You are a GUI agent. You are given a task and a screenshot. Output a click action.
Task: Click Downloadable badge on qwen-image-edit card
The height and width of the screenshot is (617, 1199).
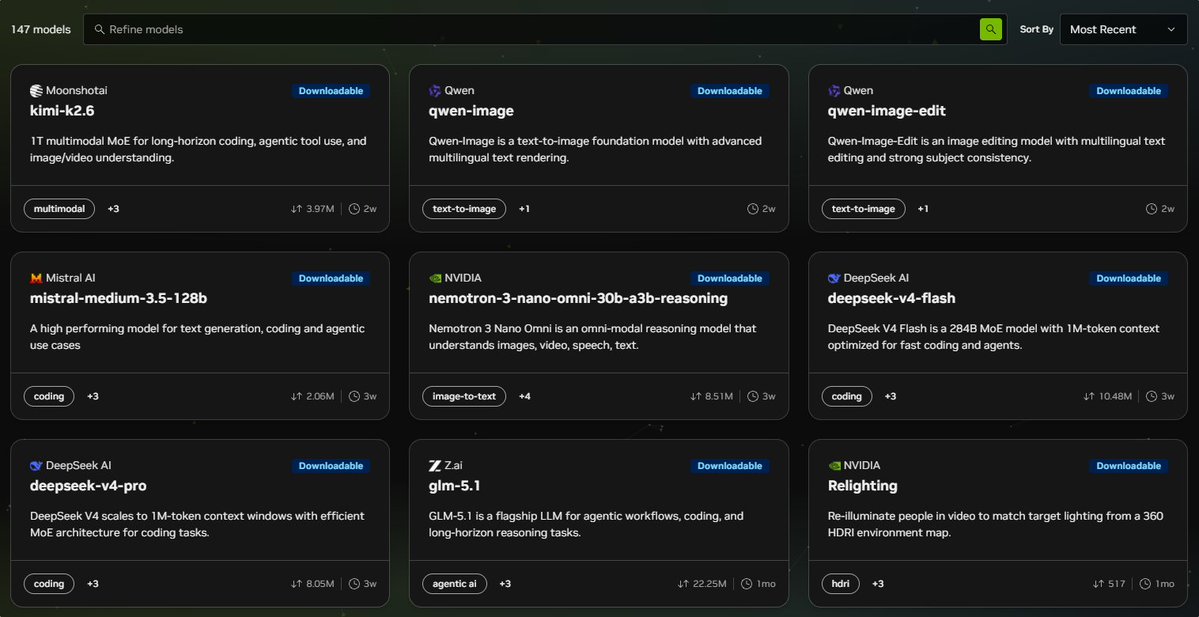tap(1129, 91)
